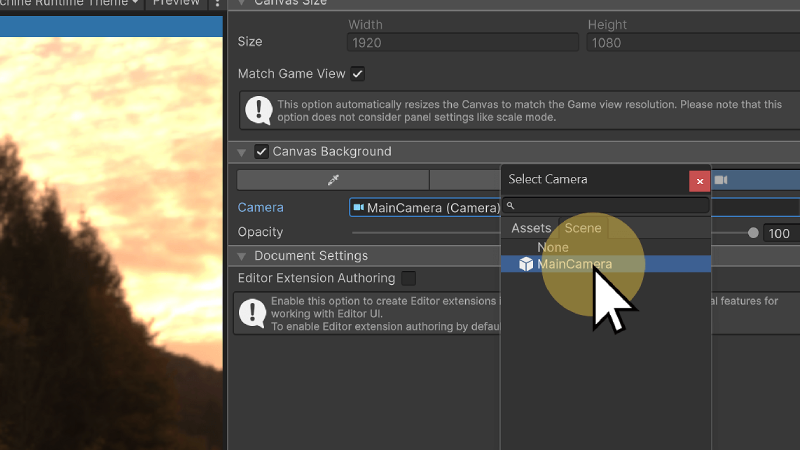Collapse the Canvas Size section
800x450 pixels.
click(x=242, y=3)
